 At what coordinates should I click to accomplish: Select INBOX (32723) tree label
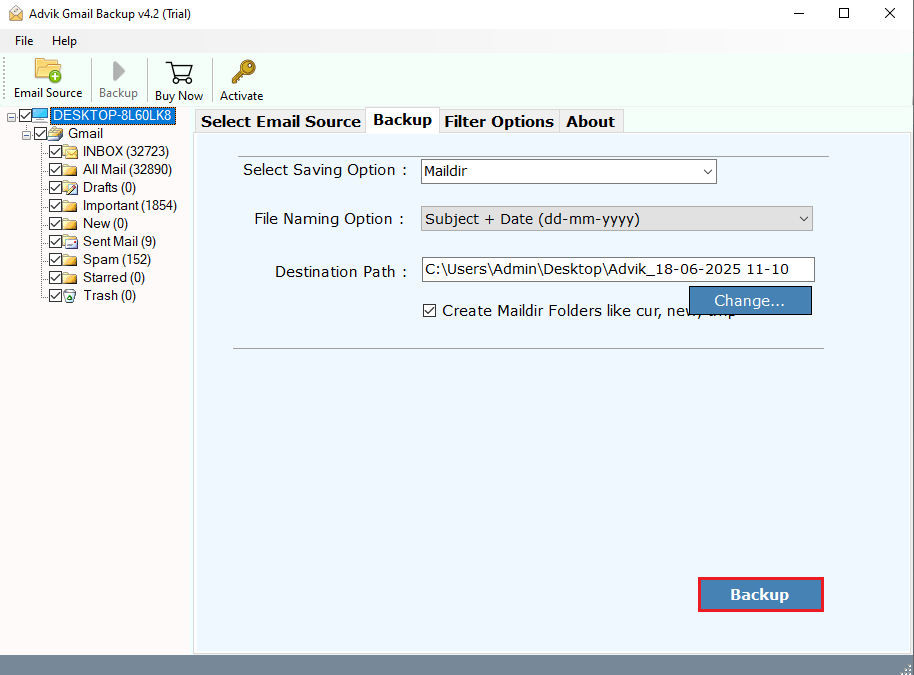(x=126, y=152)
